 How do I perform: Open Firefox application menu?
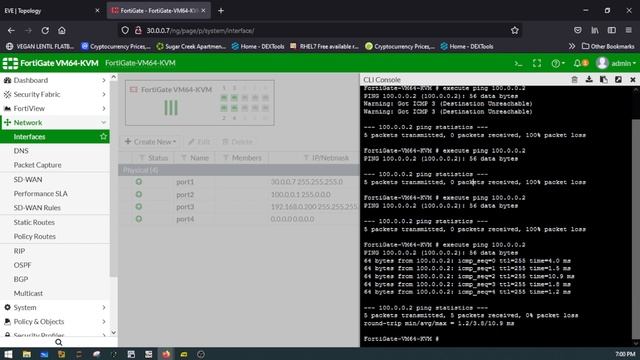click(629, 30)
